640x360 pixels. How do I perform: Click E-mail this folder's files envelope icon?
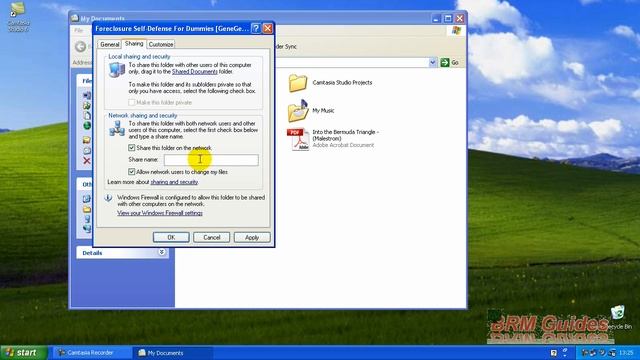[87, 150]
